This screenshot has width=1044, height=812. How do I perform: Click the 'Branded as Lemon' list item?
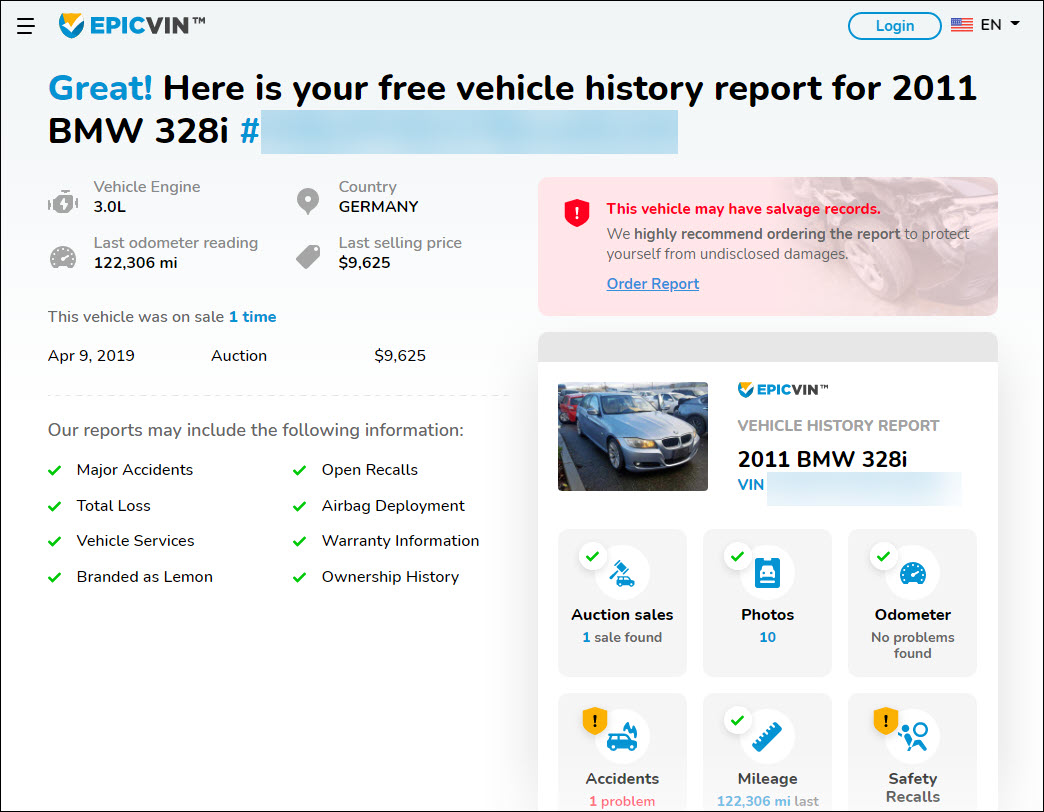click(x=144, y=577)
